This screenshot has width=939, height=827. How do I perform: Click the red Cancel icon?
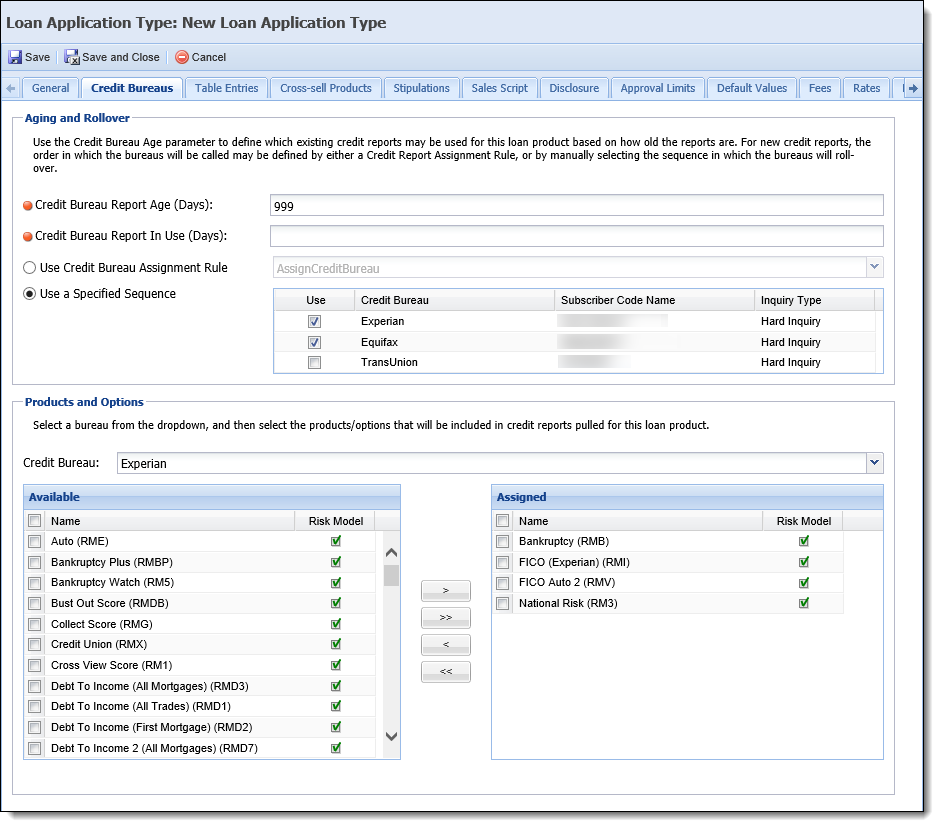click(x=181, y=57)
